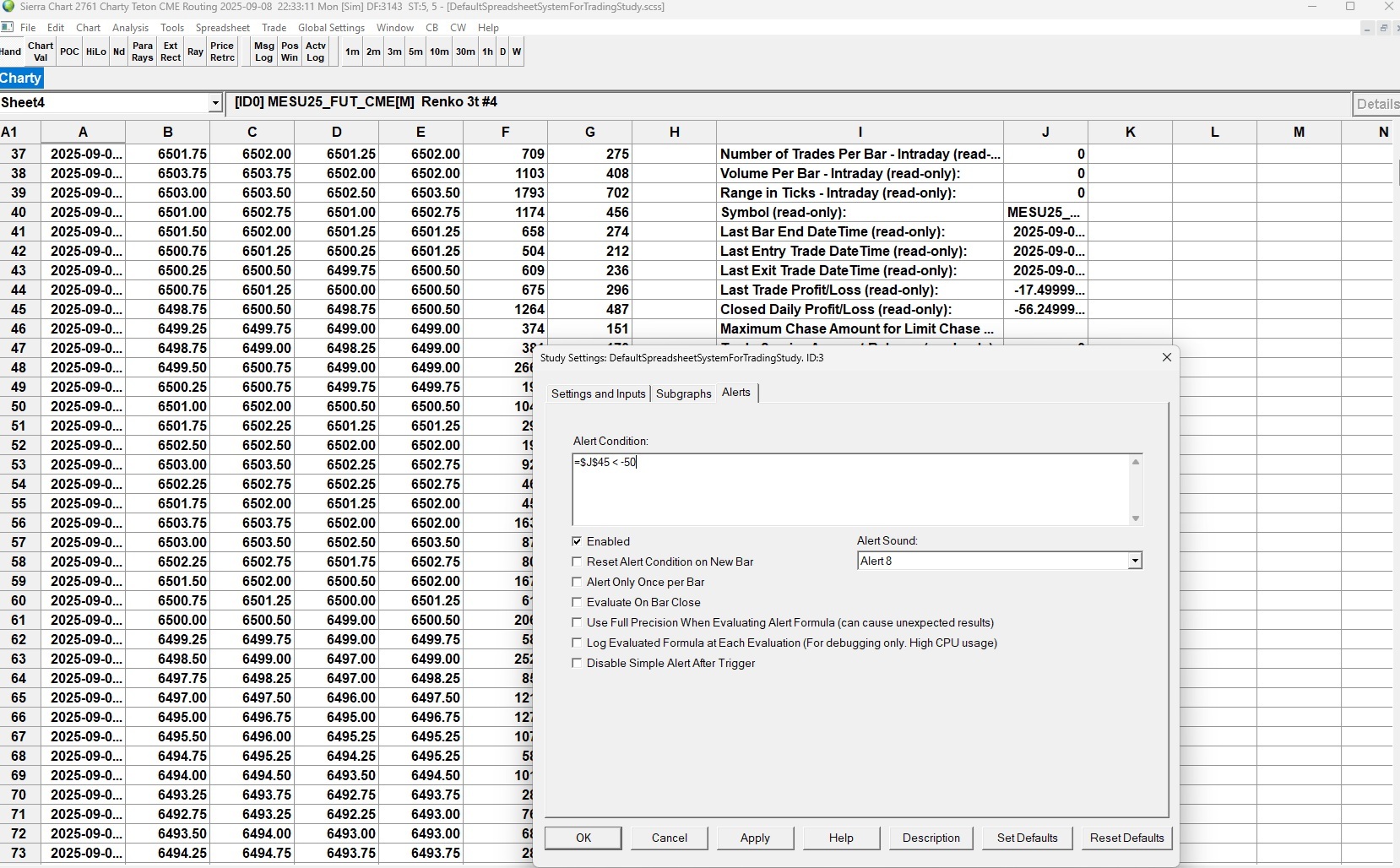Check Evaluate On Bar Close
The image size is (1400, 868).
[x=578, y=602]
